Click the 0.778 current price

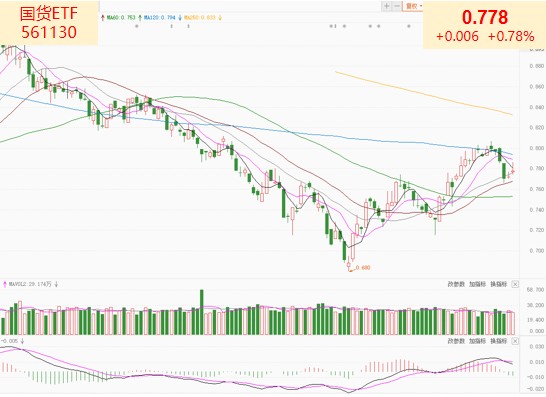(485, 17)
